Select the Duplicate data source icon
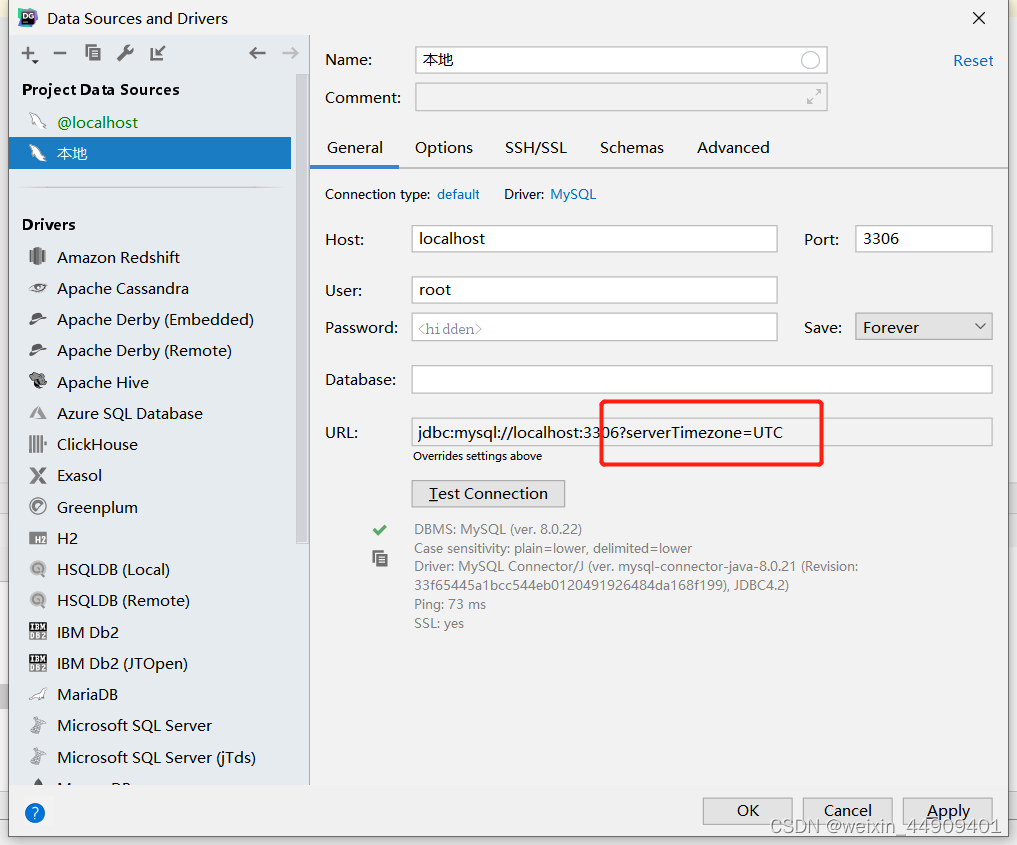Viewport: 1017px width, 845px height. 93,53
